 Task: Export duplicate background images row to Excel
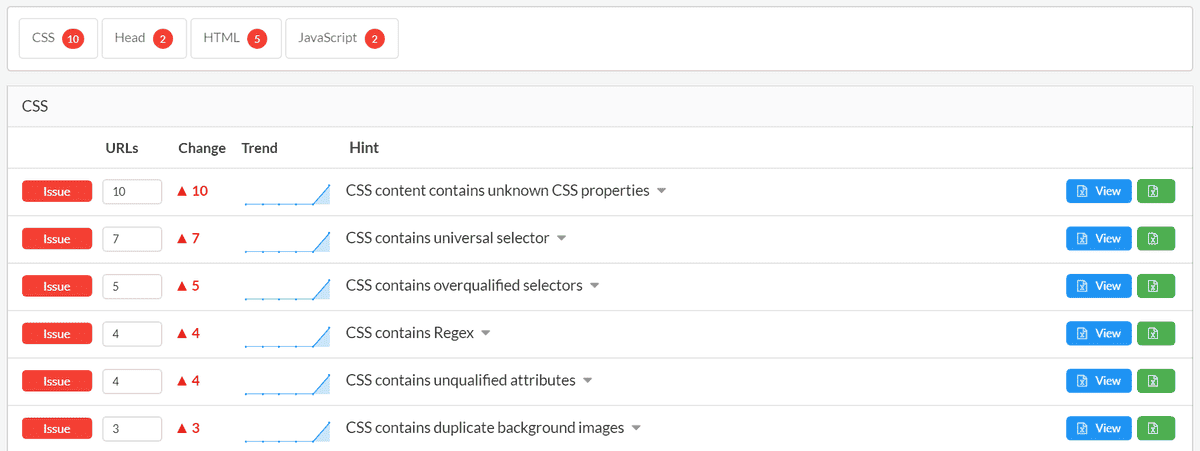click(x=1155, y=428)
